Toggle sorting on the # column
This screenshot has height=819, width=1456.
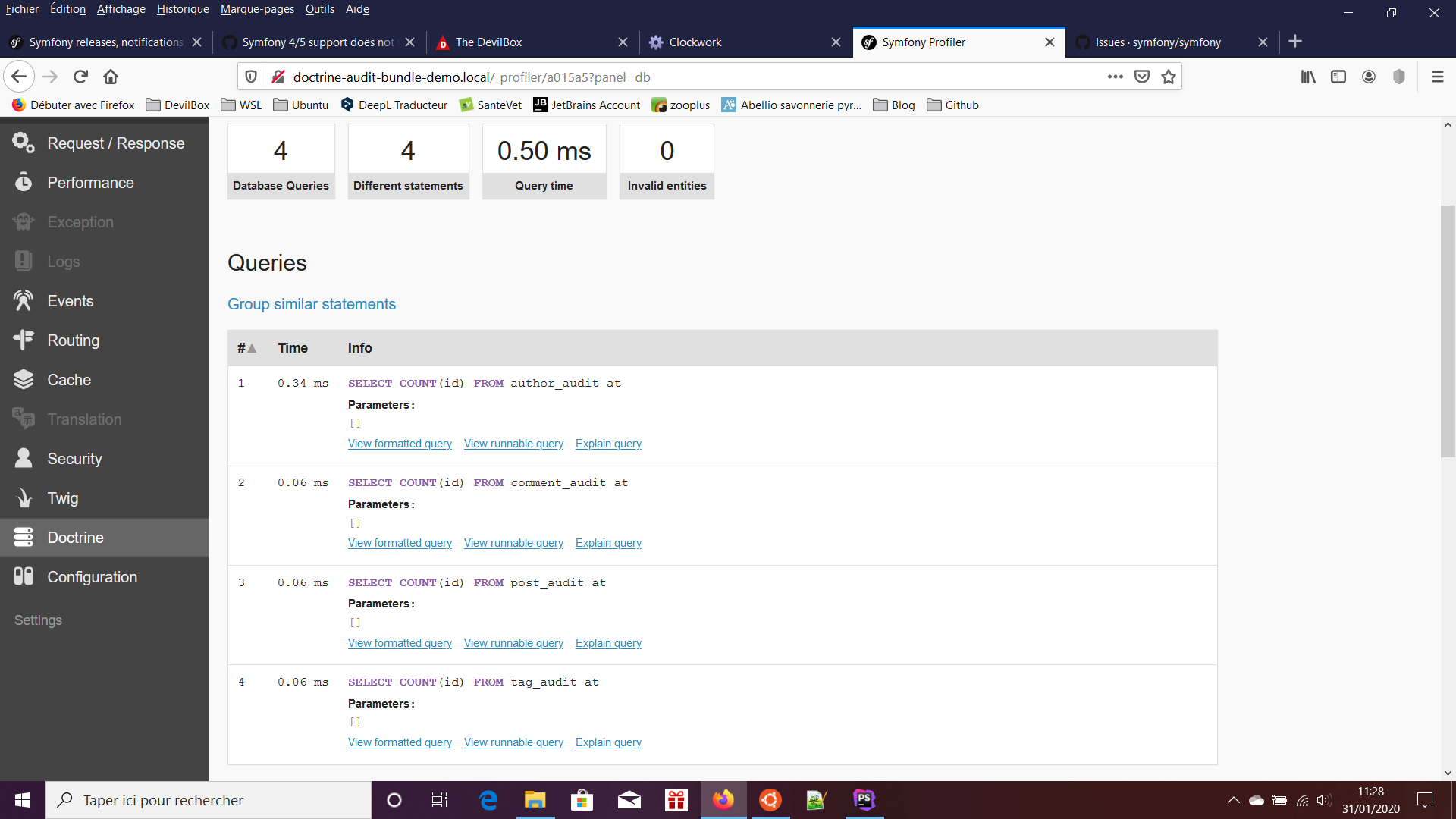pos(246,347)
